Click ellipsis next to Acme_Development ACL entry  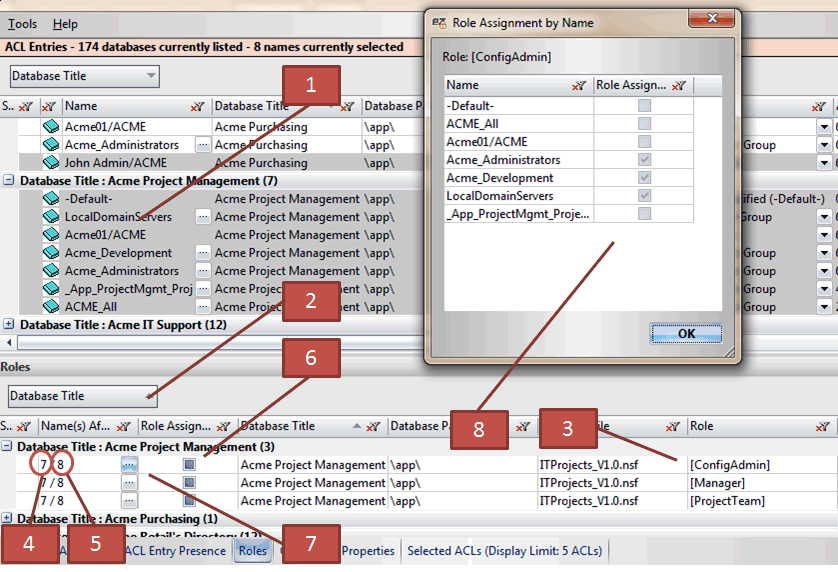[203, 253]
